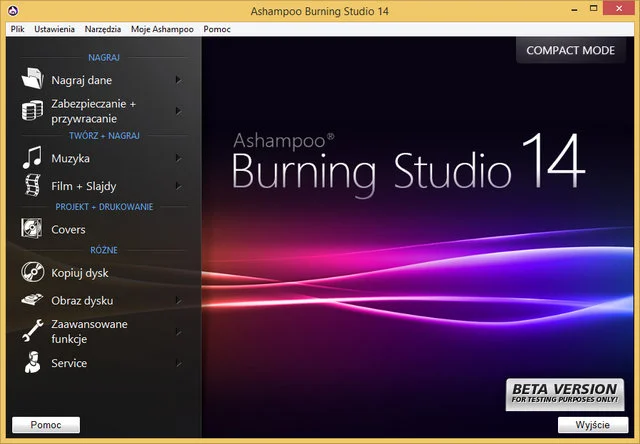Click the Pomoc button at the bottom
This screenshot has width=640, height=444.
45,425
